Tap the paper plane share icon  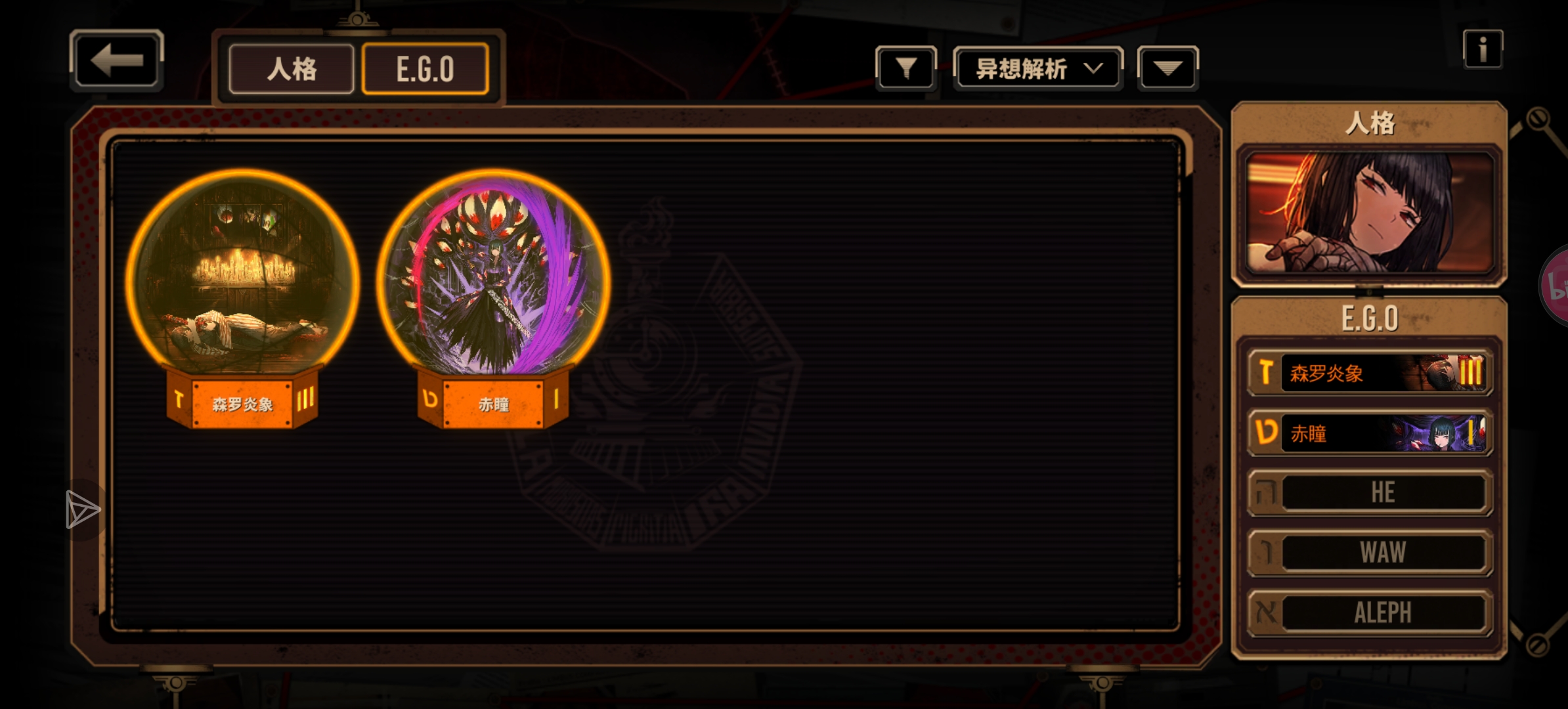point(83,509)
